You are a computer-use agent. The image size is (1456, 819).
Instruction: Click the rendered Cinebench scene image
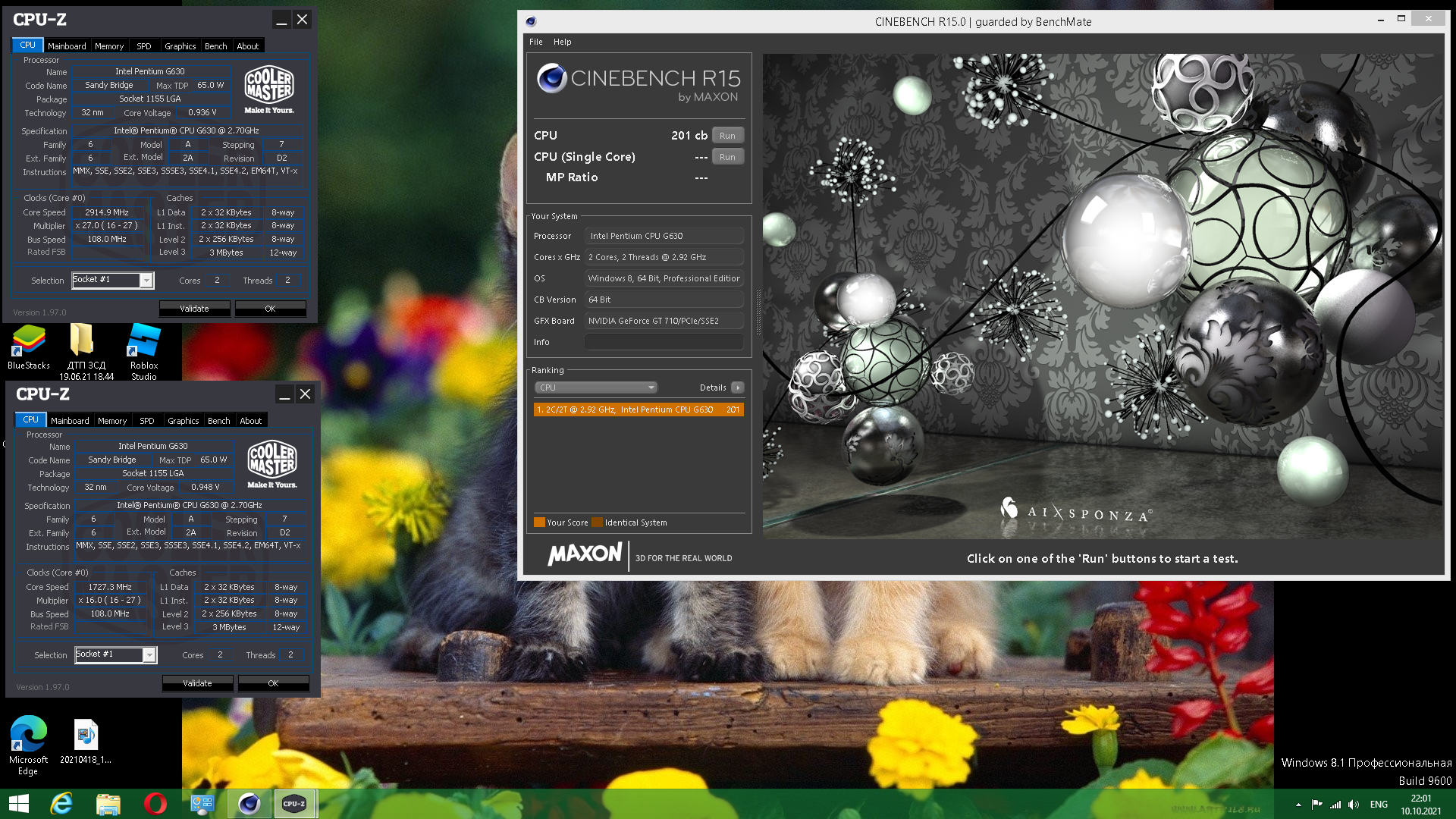tap(1103, 297)
